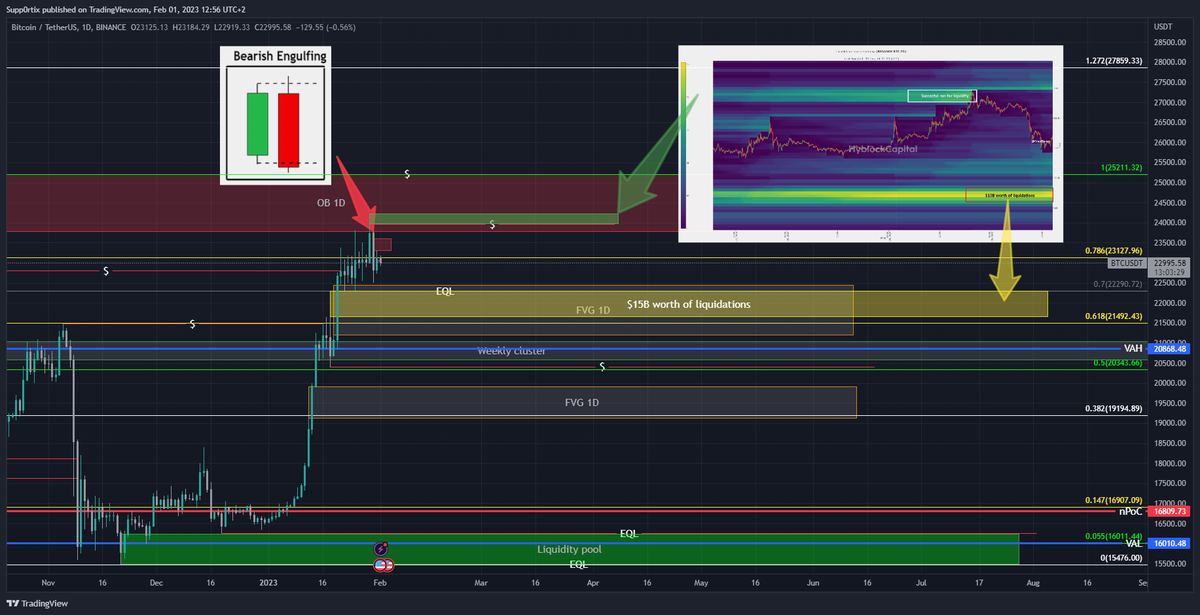1200x615 pixels.
Task: Select the FVG 1D label under $15B liquidations text
Action: pyautogui.click(x=593, y=311)
